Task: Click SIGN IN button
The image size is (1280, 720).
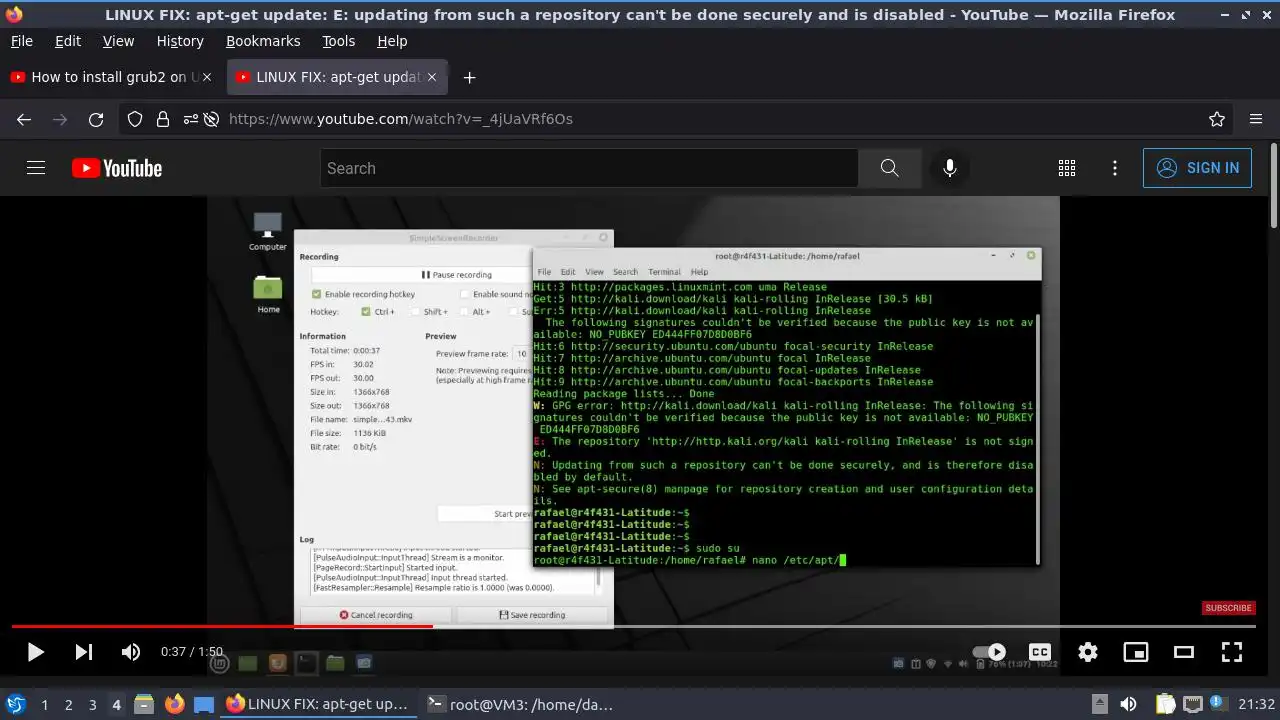Action: tap(1197, 168)
